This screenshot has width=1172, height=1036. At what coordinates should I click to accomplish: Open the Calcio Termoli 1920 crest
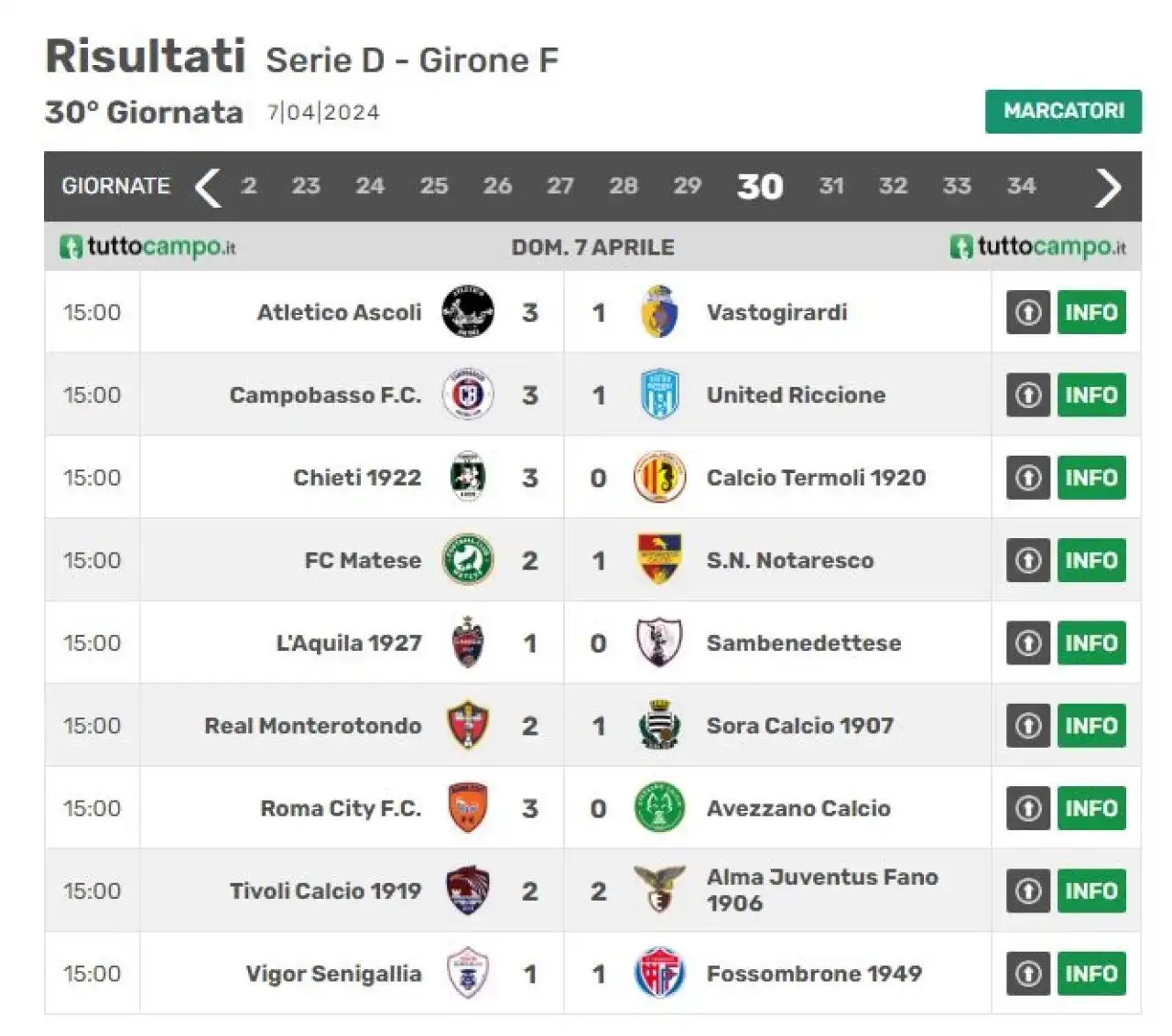(x=659, y=477)
